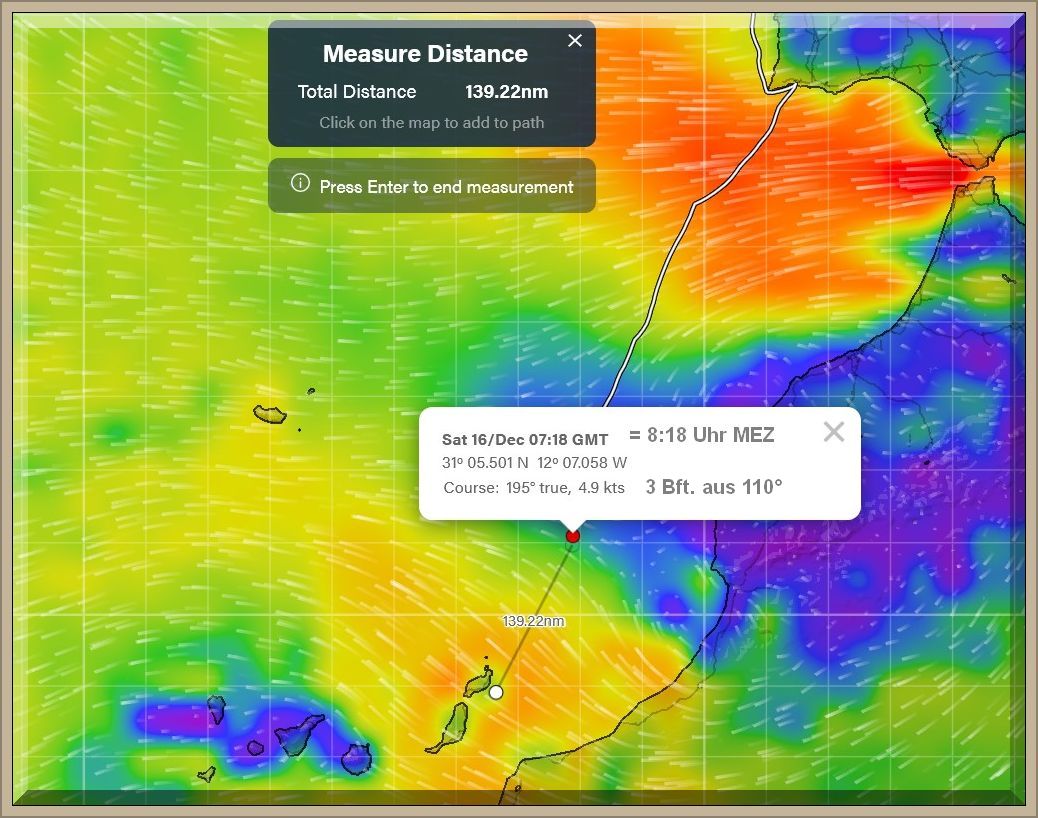Click the white measurement endpoint near Lanzarote

tap(496, 692)
